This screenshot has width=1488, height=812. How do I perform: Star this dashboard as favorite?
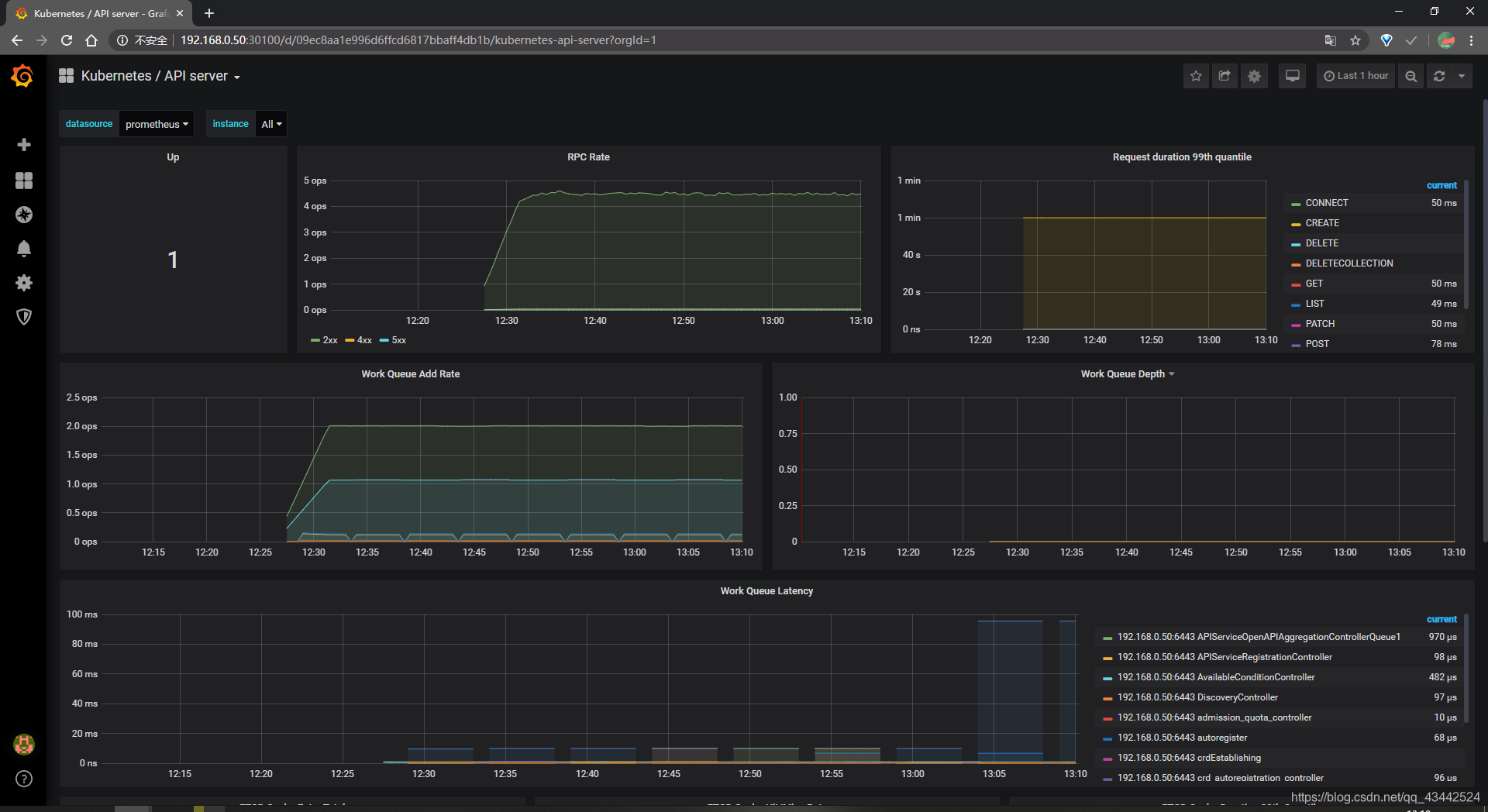[1196, 76]
